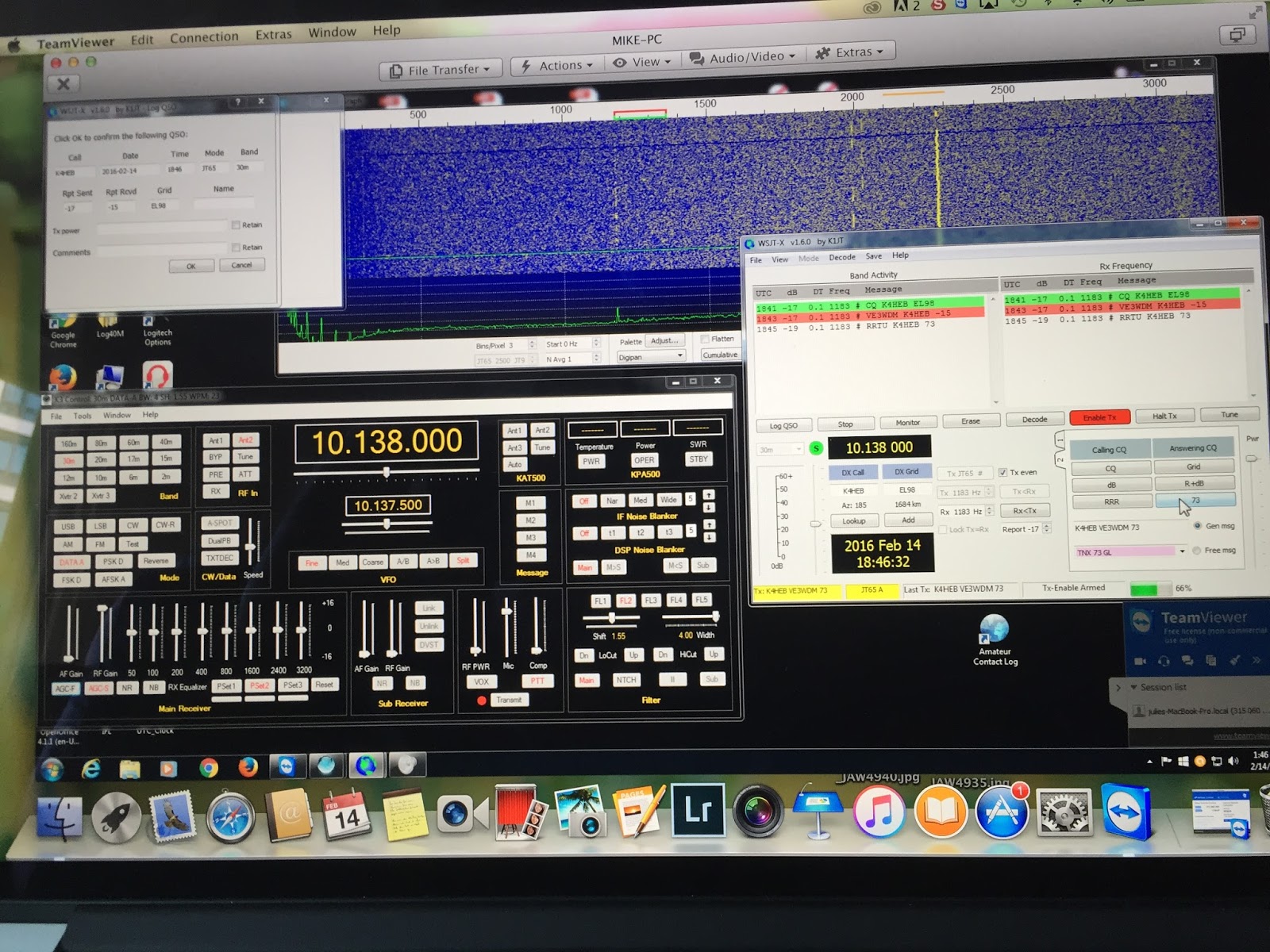This screenshot has width=1270, height=952.
Task: Open the WSJT-X Save menu
Action: [x=874, y=256]
